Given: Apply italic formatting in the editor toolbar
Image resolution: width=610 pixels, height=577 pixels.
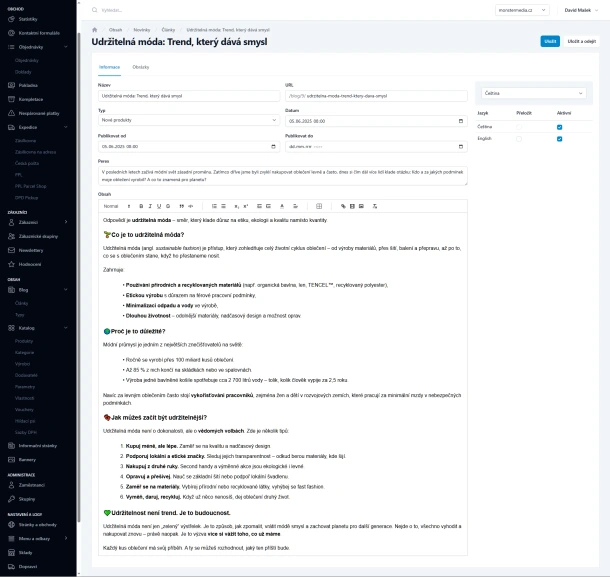Looking at the screenshot, I should click(149, 206).
